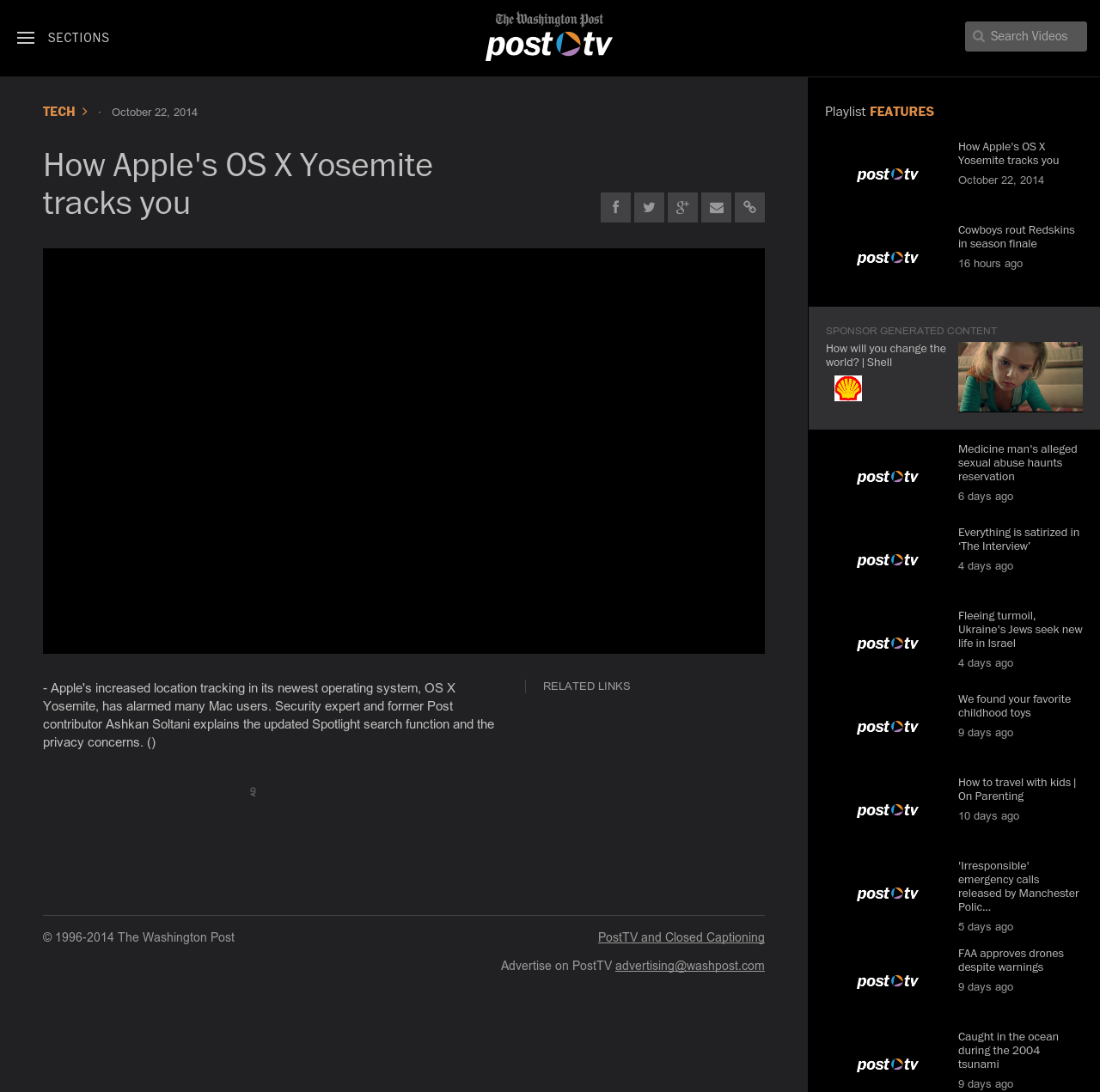Go to the Washington Post PostTV logo
Image resolution: width=1100 pixels, height=1092 pixels.
pos(549,36)
